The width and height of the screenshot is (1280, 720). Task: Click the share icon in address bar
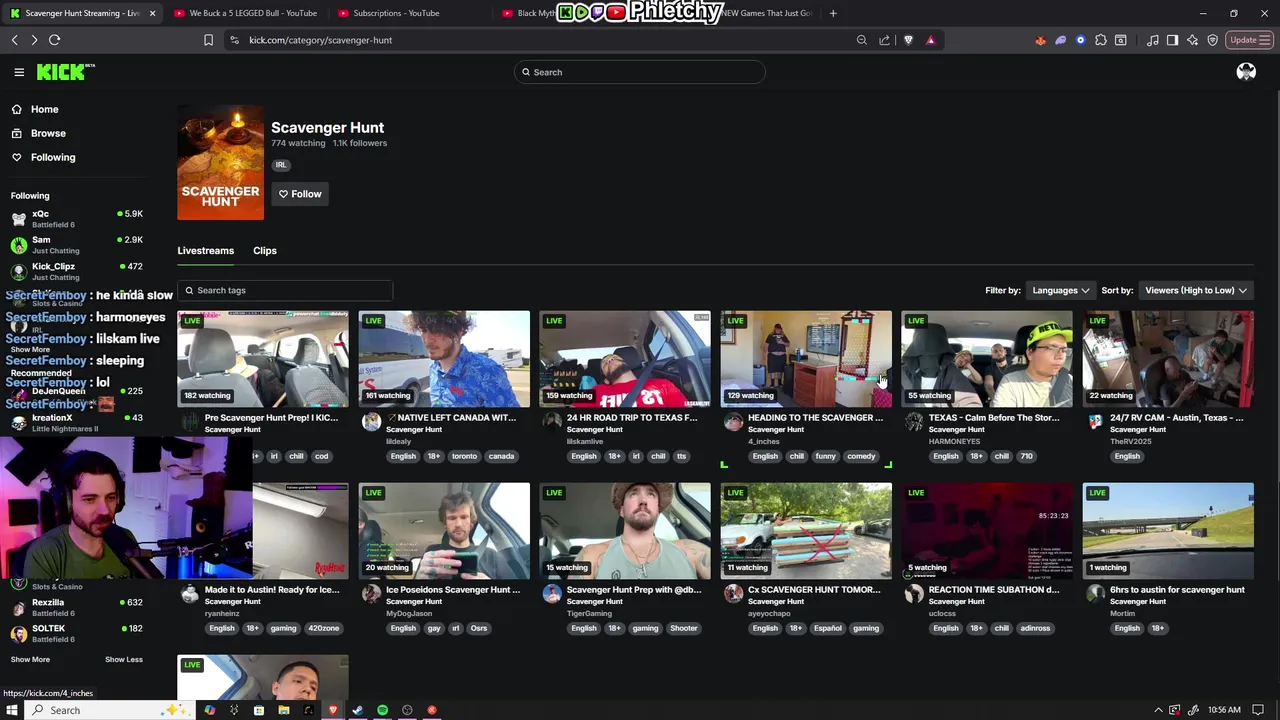point(885,40)
